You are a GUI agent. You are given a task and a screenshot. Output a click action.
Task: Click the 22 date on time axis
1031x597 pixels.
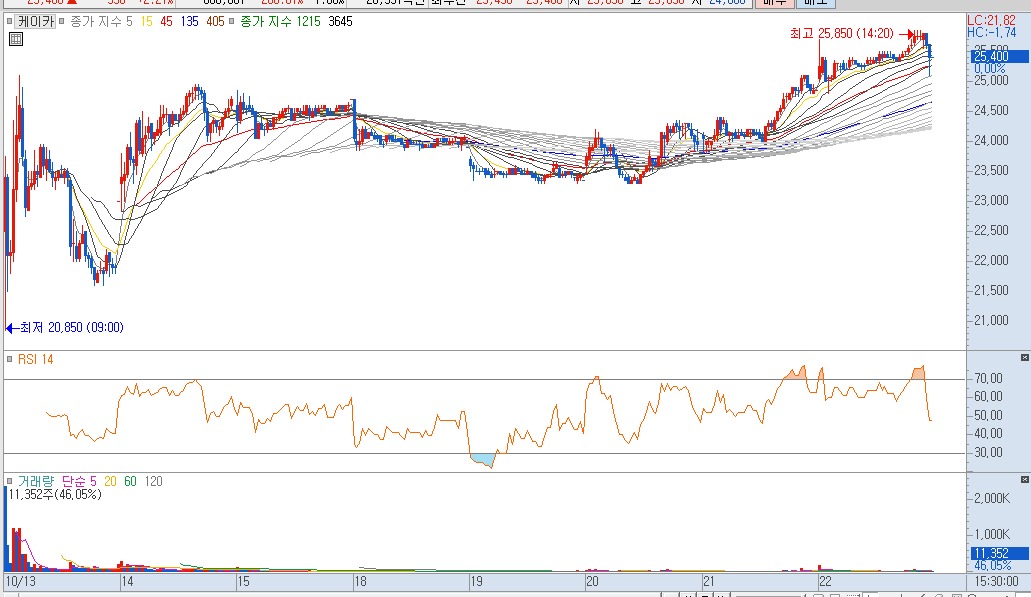[825, 581]
